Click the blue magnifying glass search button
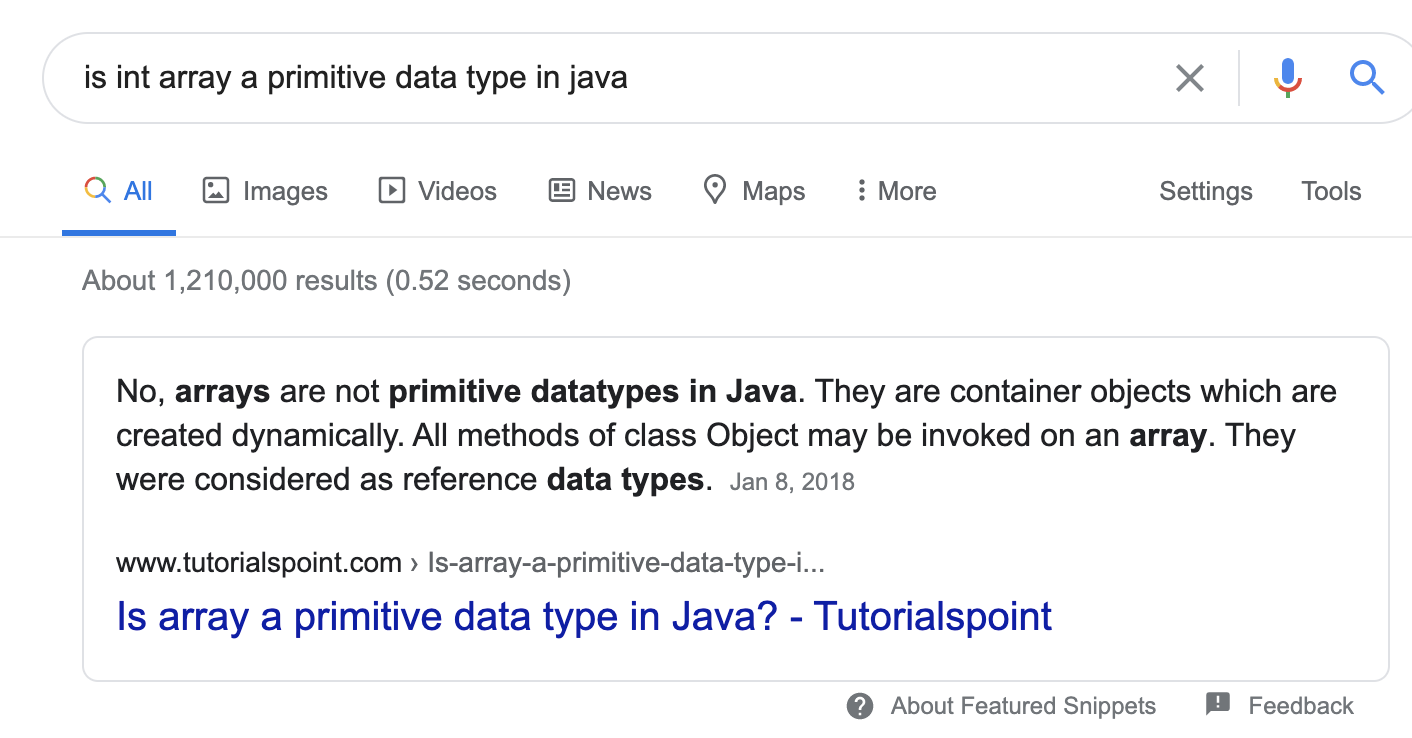 (1366, 77)
